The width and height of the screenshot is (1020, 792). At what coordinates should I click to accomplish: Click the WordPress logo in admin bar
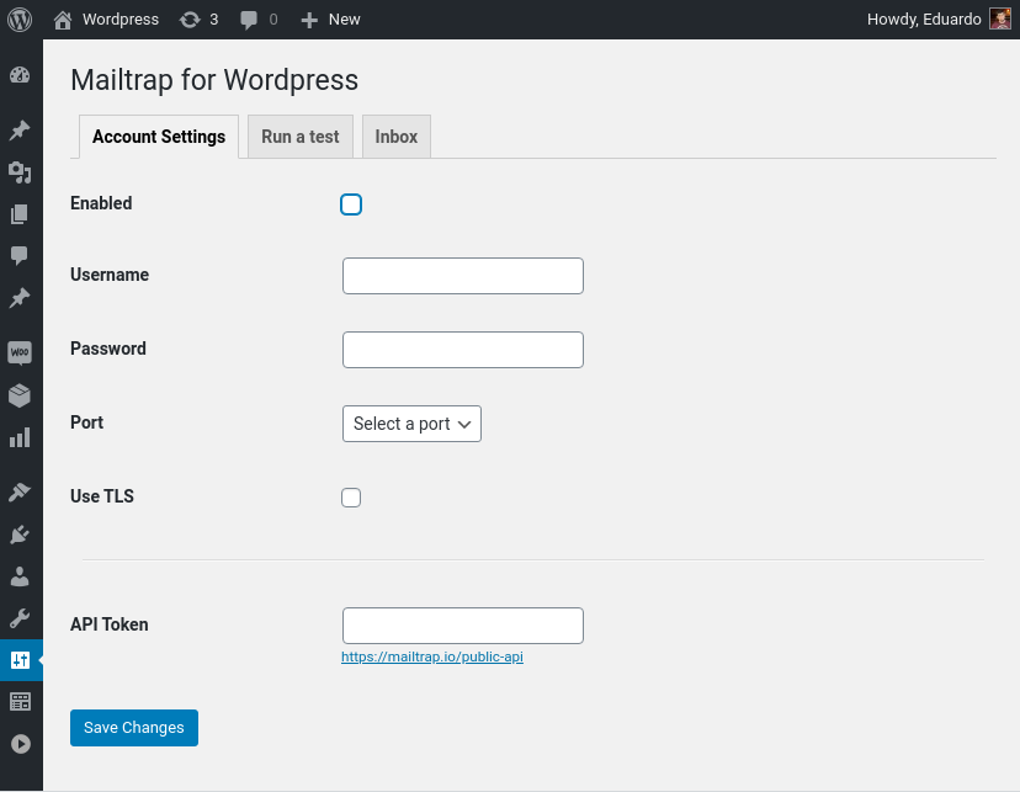click(20, 20)
